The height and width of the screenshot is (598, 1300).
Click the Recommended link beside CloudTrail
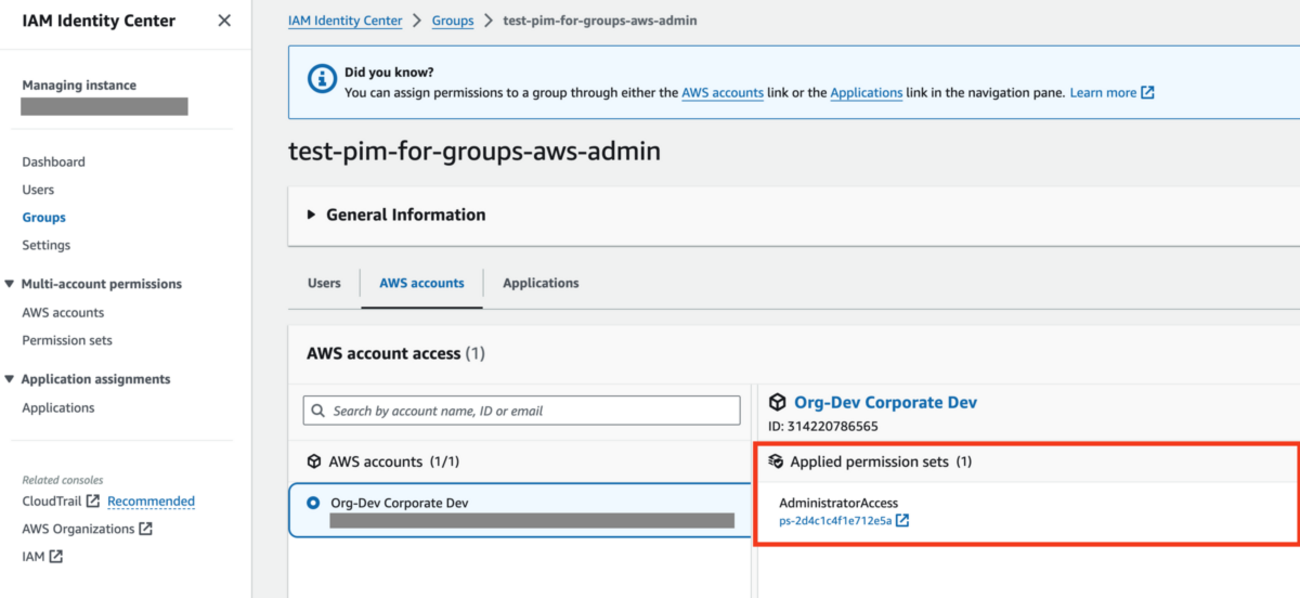[x=151, y=501]
